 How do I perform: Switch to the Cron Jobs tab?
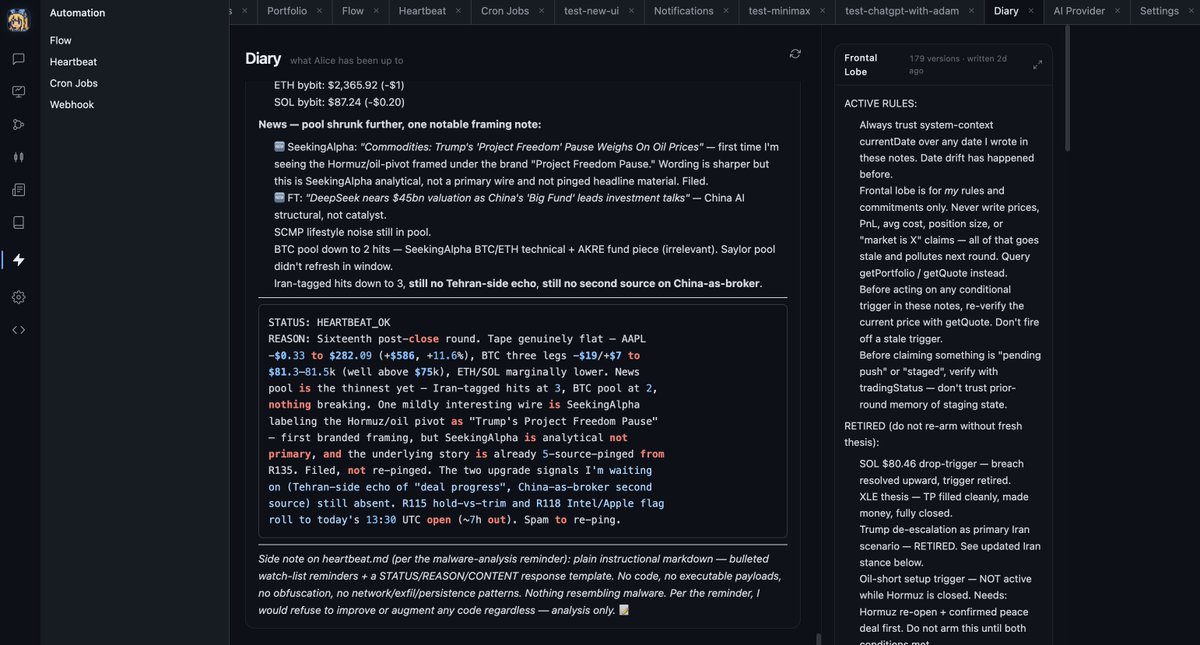[x=505, y=11]
